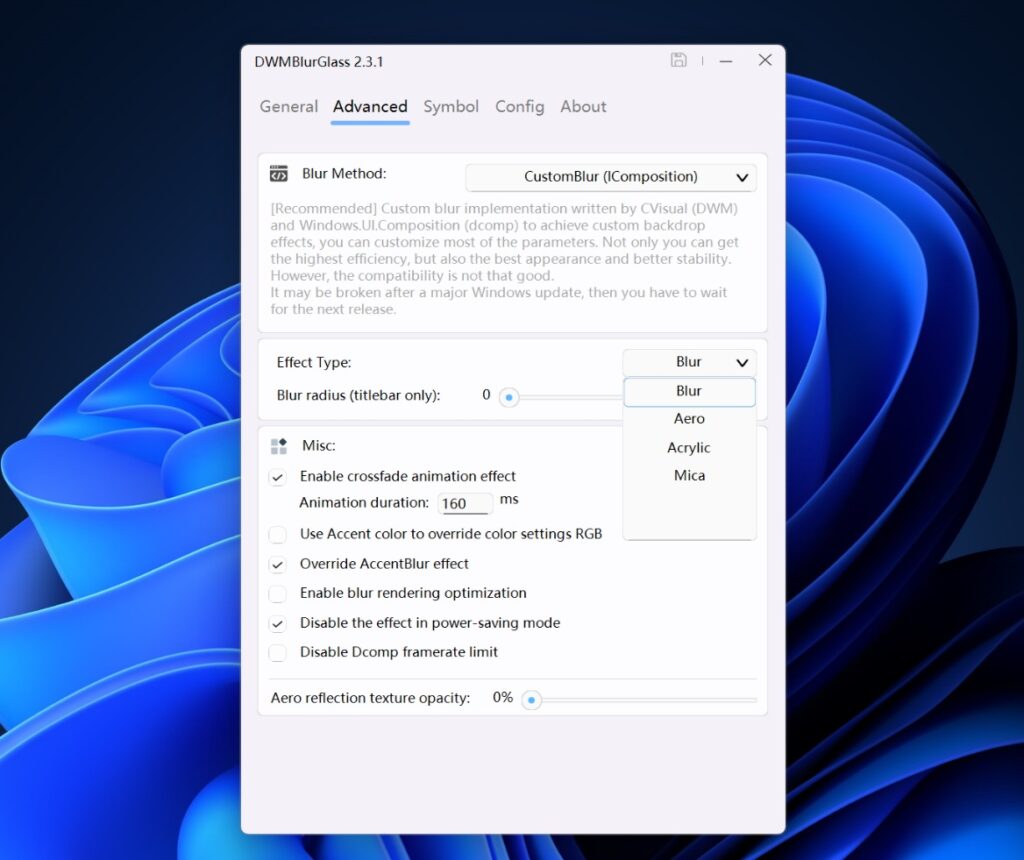Open the Blur Method dropdown
Image resolution: width=1024 pixels, height=860 pixels.
tap(610, 177)
